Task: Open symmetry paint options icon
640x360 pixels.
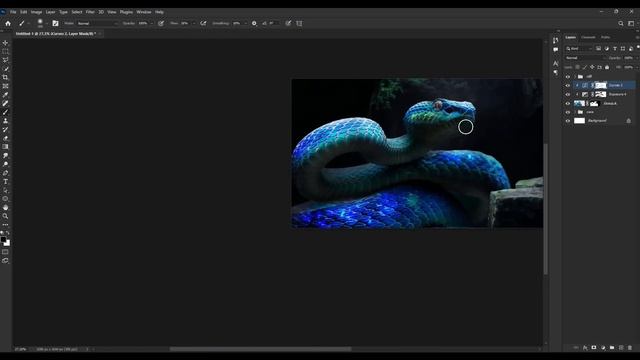Action: pos(299,24)
